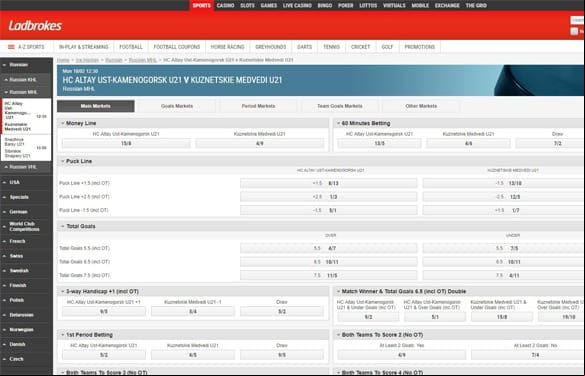
Task: Open Bingo in the top bar
Action: (x=325, y=5)
